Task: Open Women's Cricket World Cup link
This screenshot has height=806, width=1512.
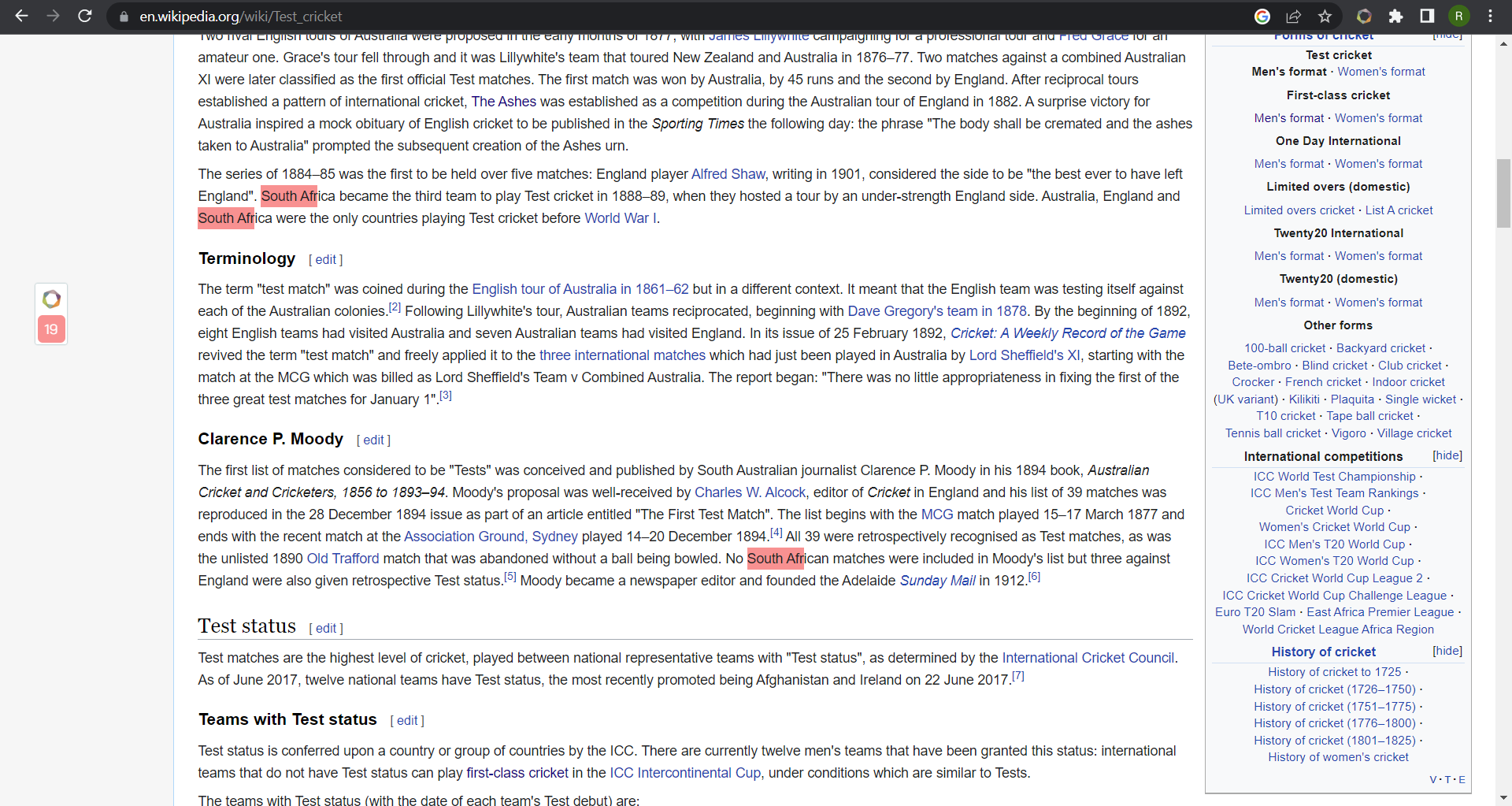Action: (1334, 527)
